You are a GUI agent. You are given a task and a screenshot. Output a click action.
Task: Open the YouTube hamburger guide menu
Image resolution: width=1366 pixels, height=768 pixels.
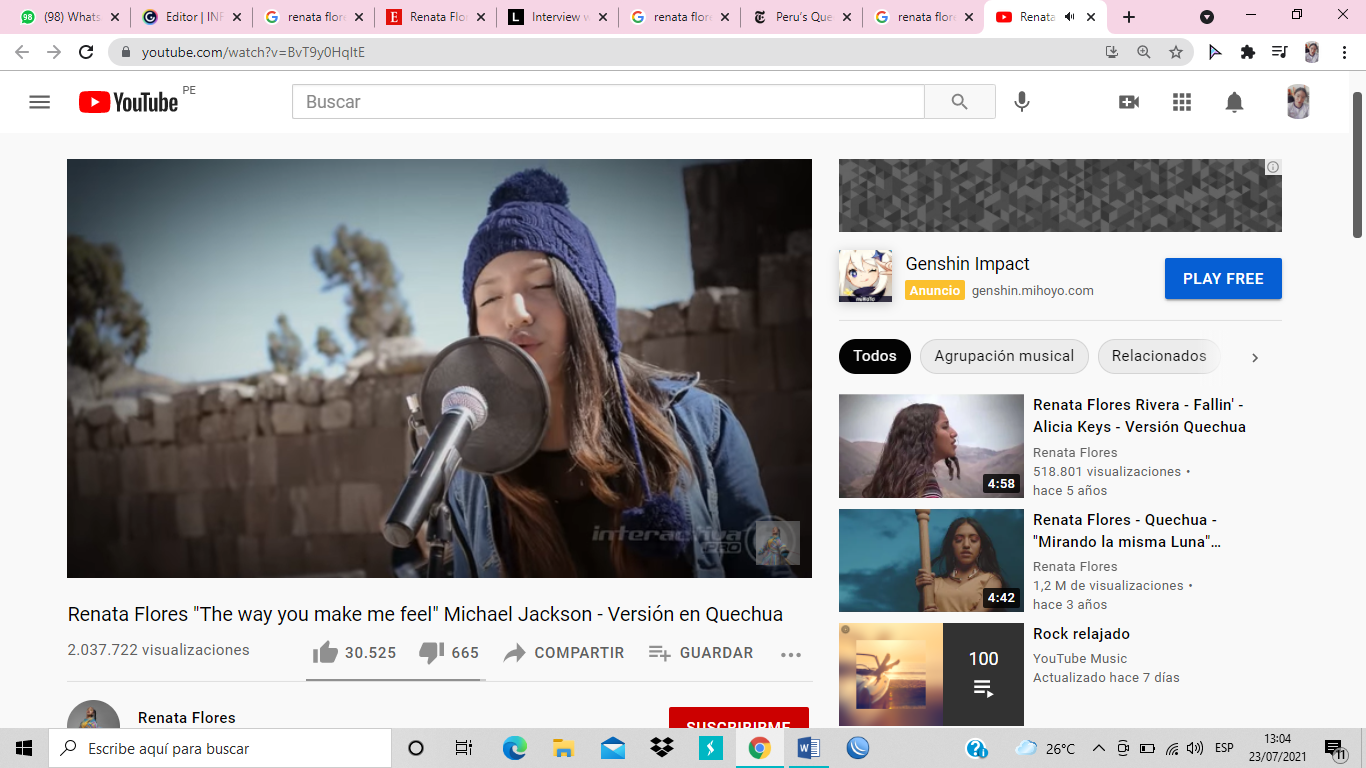[39, 102]
